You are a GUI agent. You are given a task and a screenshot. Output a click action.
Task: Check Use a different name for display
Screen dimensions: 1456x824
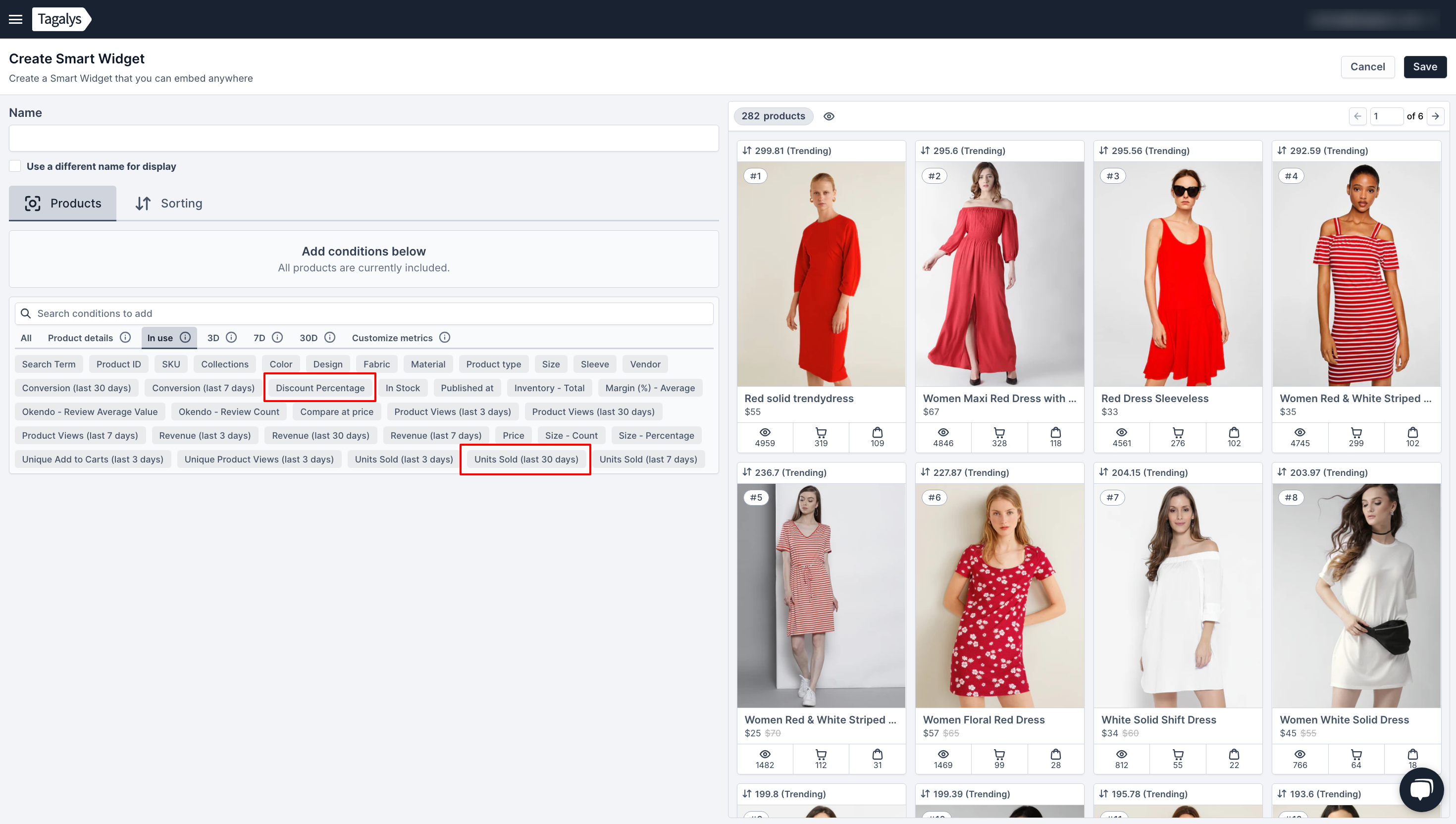[x=15, y=166]
